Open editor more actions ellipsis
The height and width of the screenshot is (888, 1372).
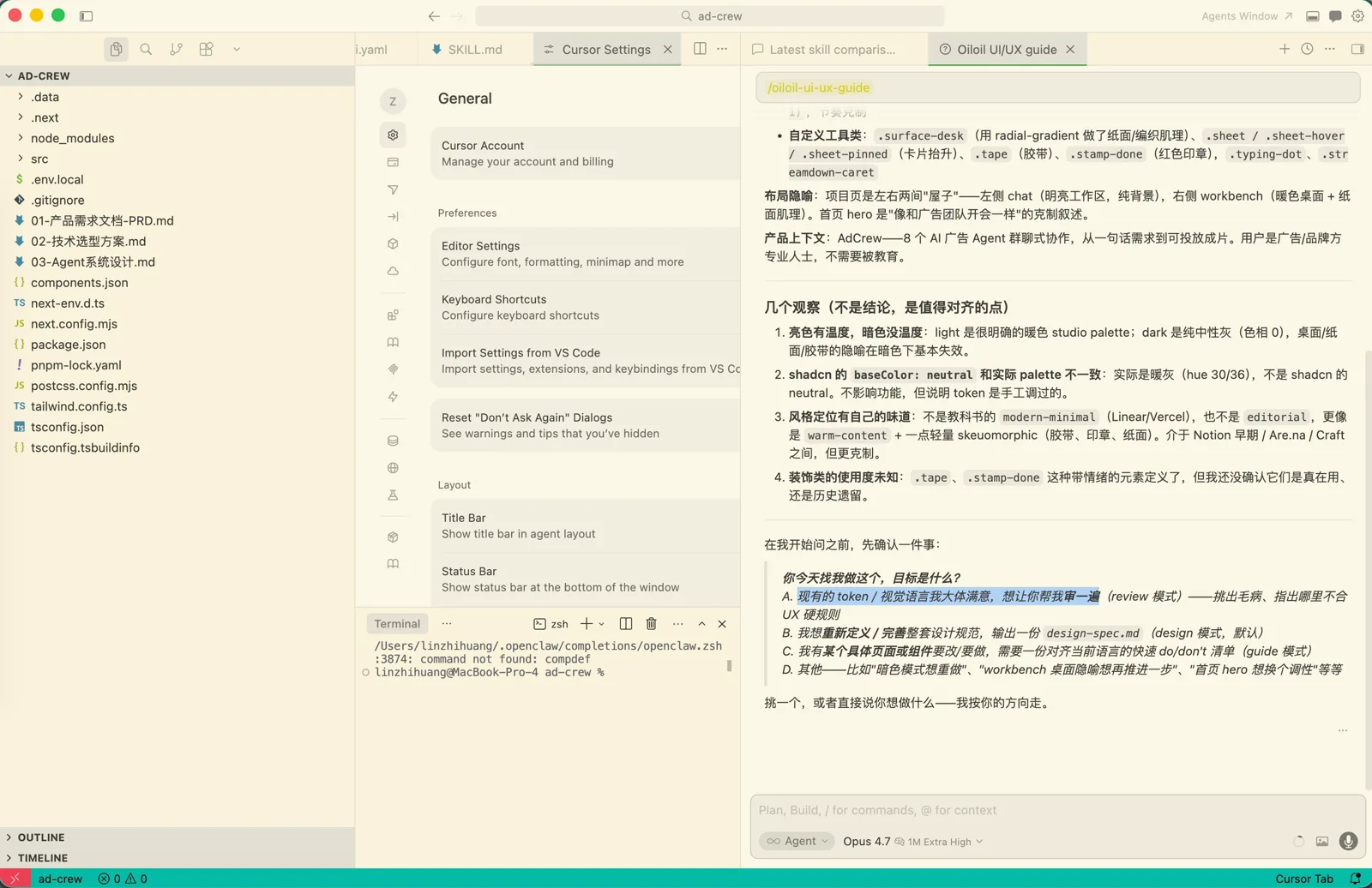coord(722,49)
